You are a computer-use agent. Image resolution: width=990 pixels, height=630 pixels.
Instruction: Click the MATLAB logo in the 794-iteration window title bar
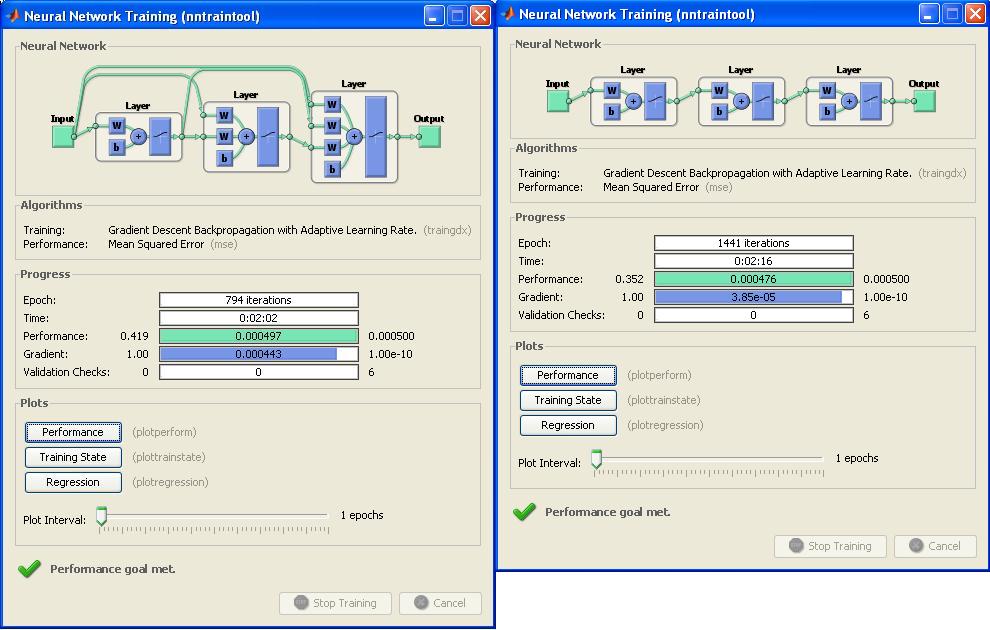pos(12,16)
